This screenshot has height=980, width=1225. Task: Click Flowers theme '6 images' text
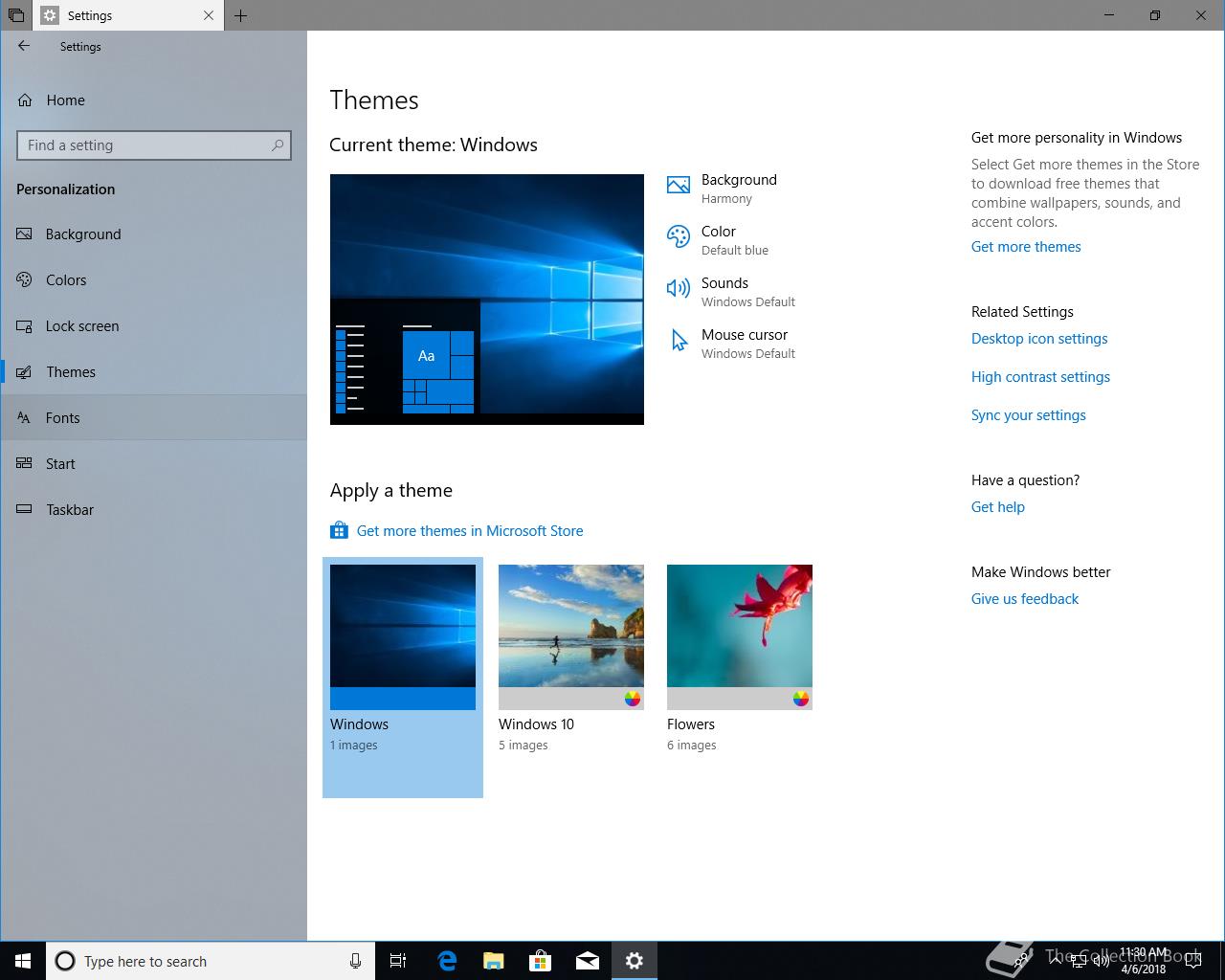[x=692, y=746]
